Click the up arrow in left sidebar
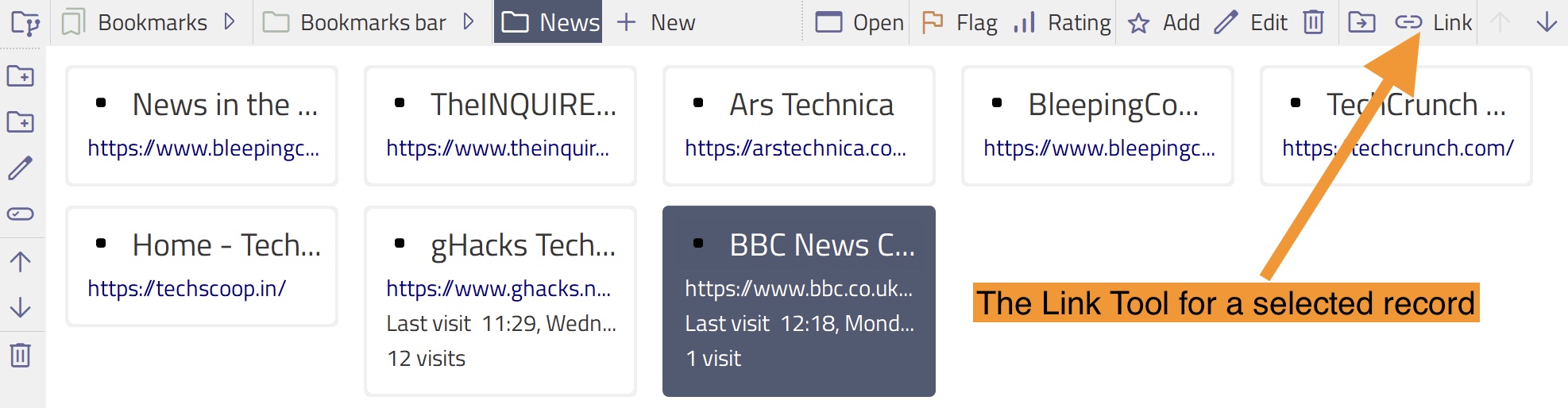 point(21,261)
